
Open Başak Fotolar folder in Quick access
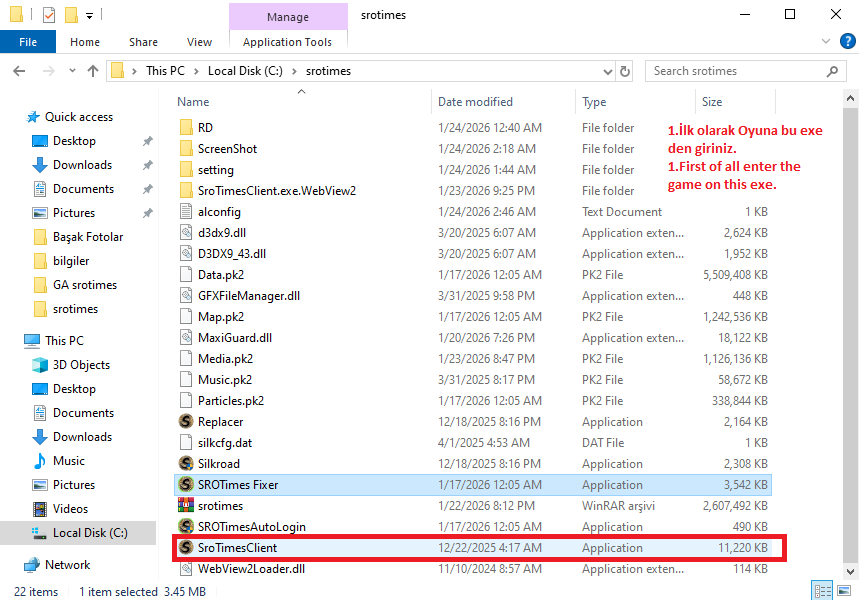click(x=78, y=237)
